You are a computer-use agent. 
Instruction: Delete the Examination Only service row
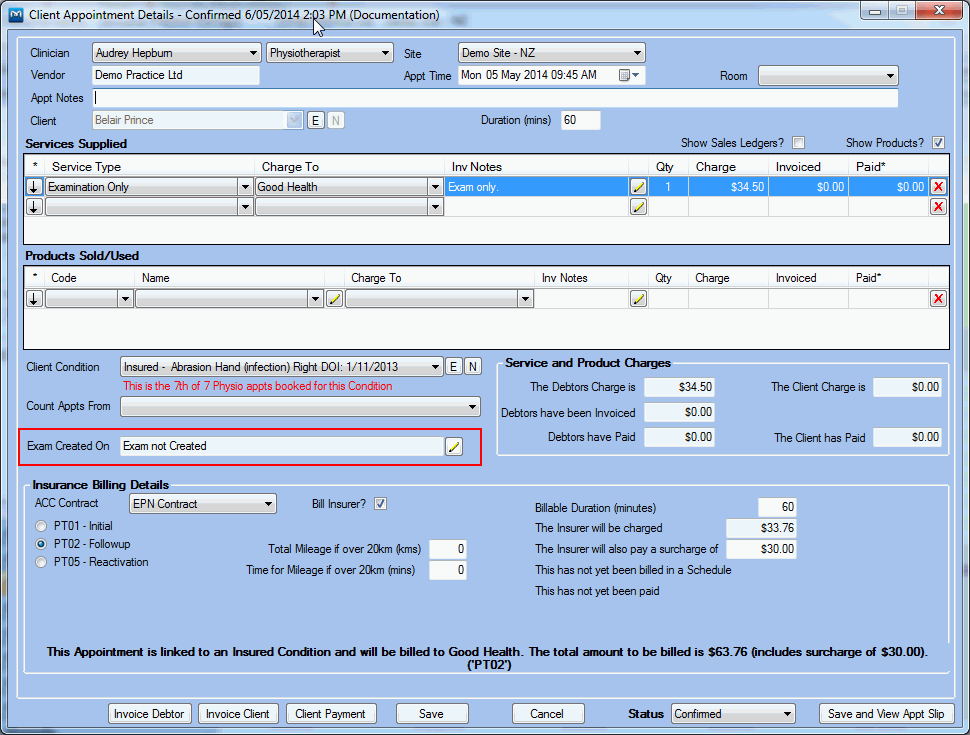(938, 187)
